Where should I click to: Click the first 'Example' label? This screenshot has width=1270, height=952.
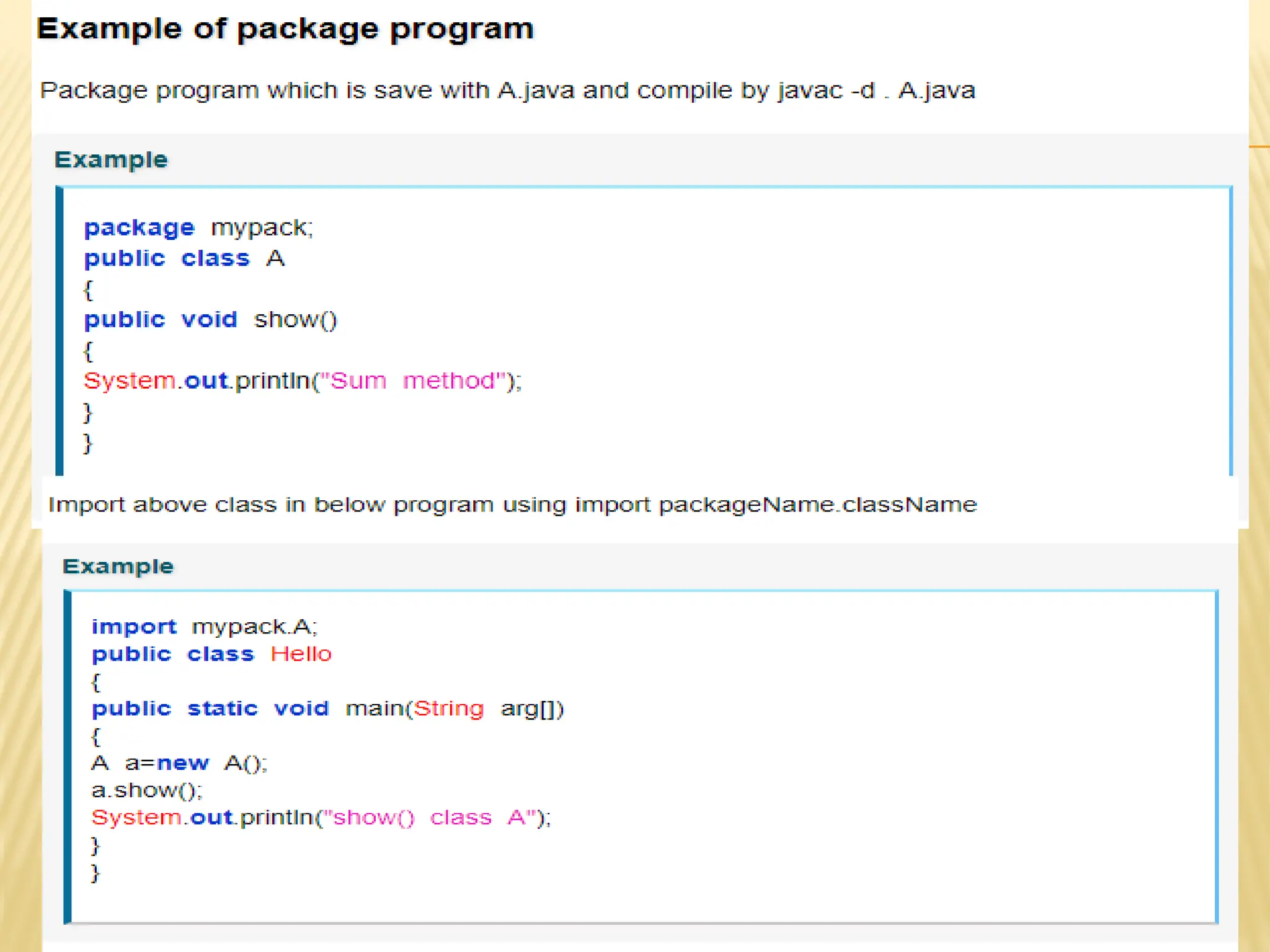pos(111,160)
